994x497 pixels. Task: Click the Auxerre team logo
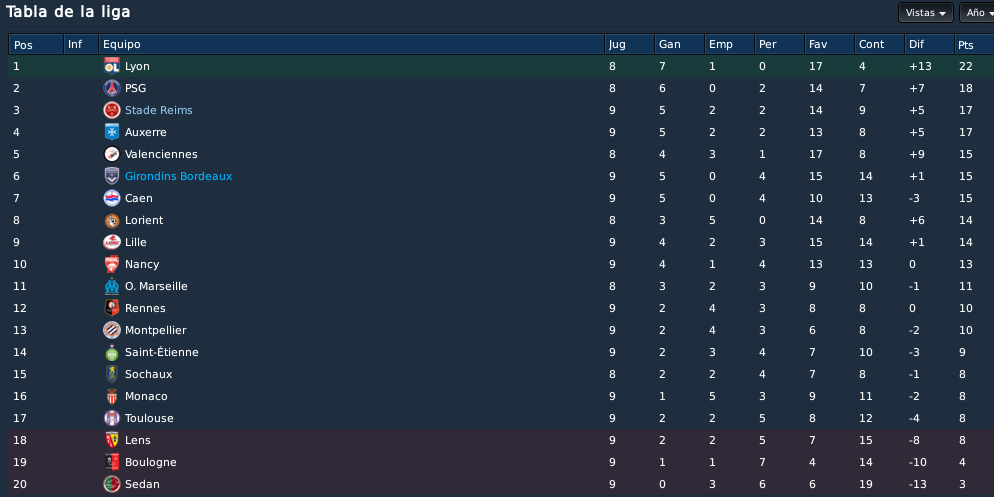[x=112, y=132]
